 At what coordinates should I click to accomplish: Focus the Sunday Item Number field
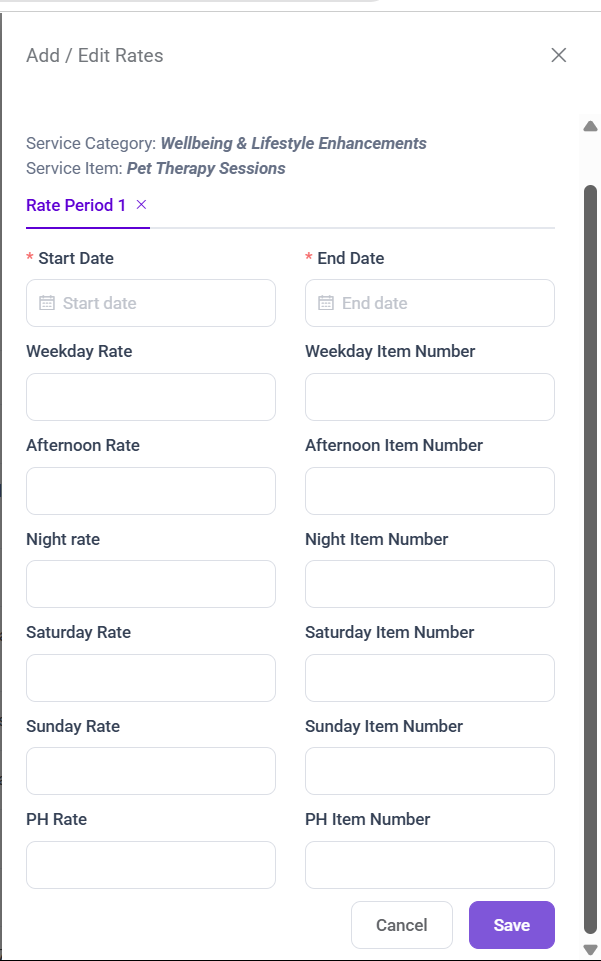pos(430,771)
